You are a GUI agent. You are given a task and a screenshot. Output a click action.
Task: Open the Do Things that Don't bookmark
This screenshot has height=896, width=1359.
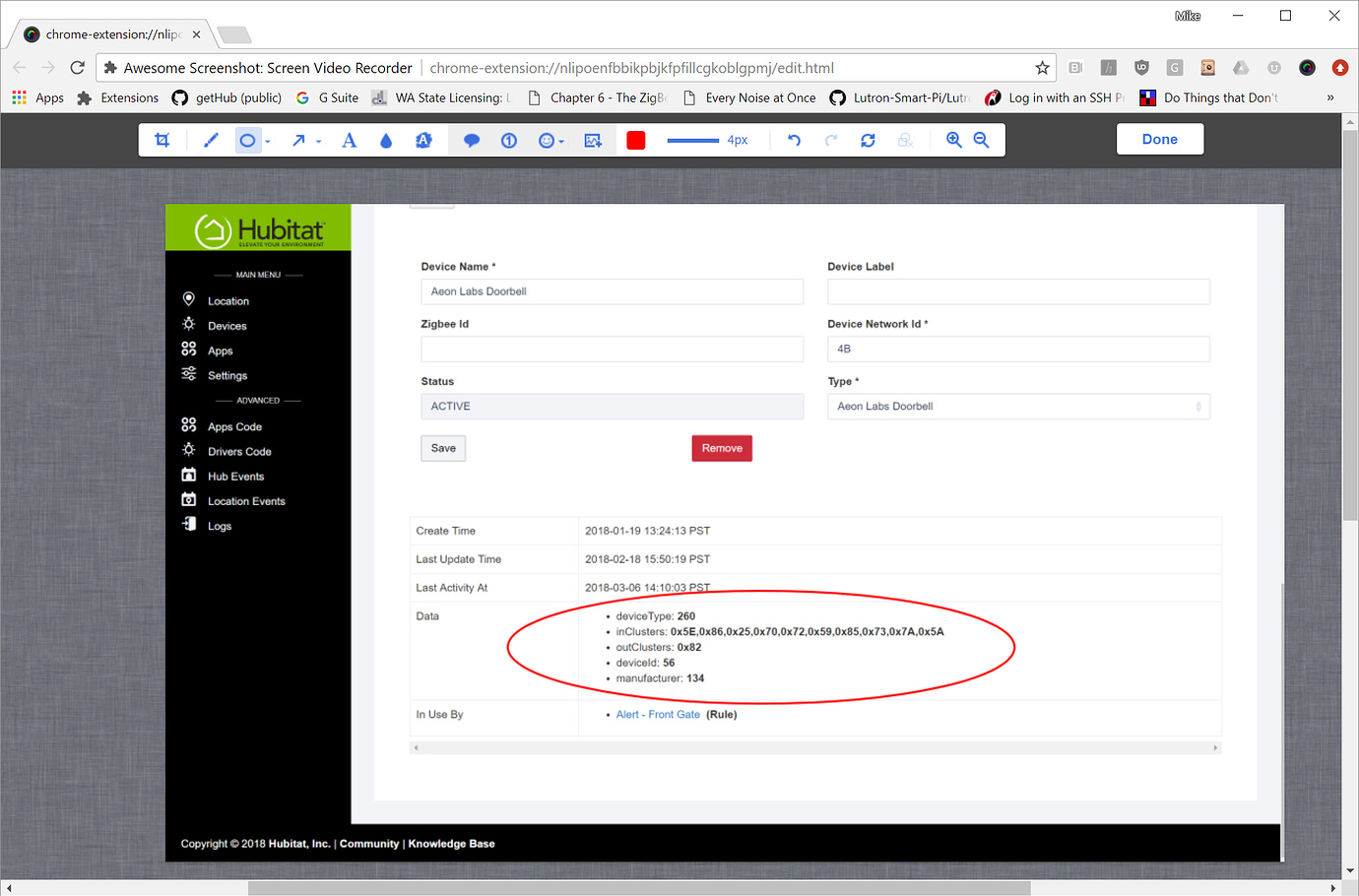[1210, 97]
